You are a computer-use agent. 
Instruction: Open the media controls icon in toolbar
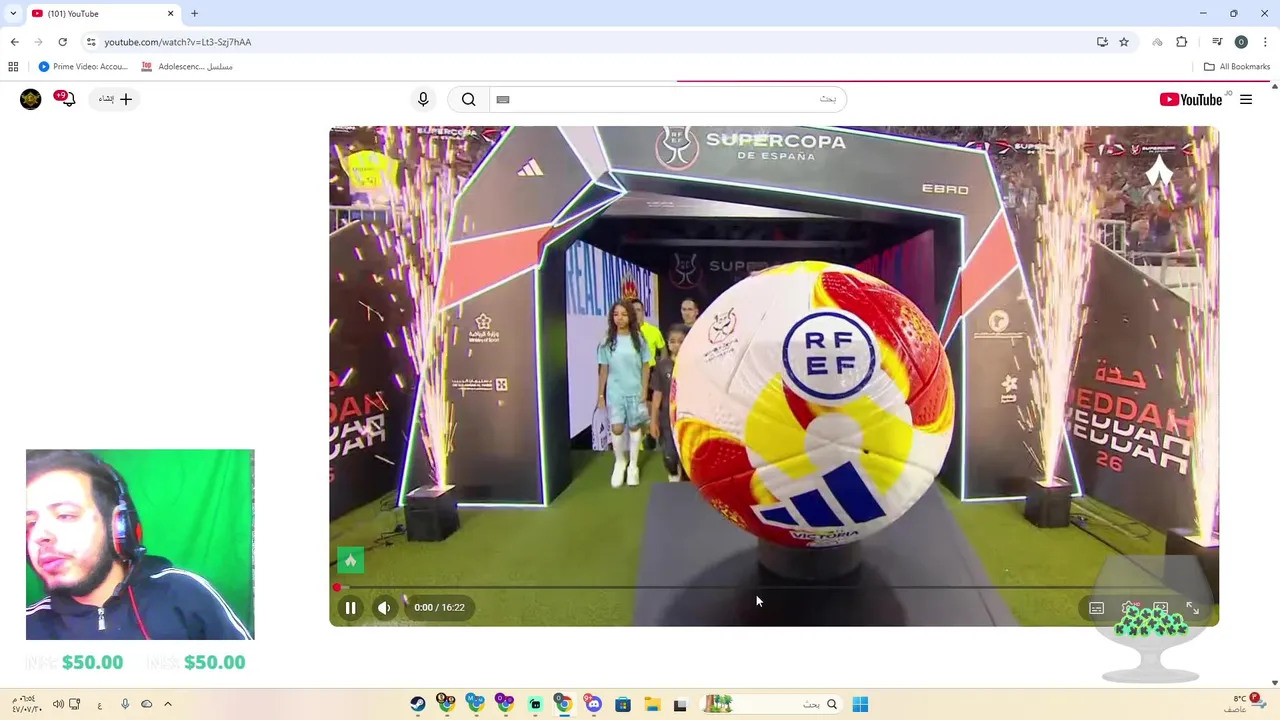coord(1217,42)
